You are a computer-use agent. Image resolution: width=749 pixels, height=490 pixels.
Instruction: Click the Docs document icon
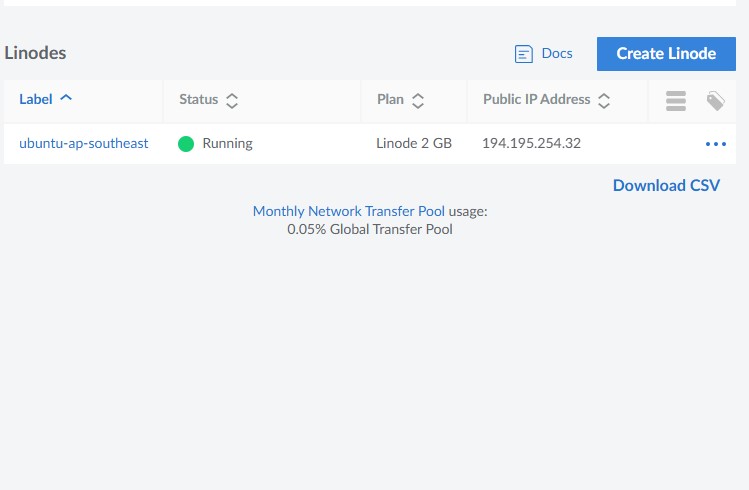tap(523, 54)
